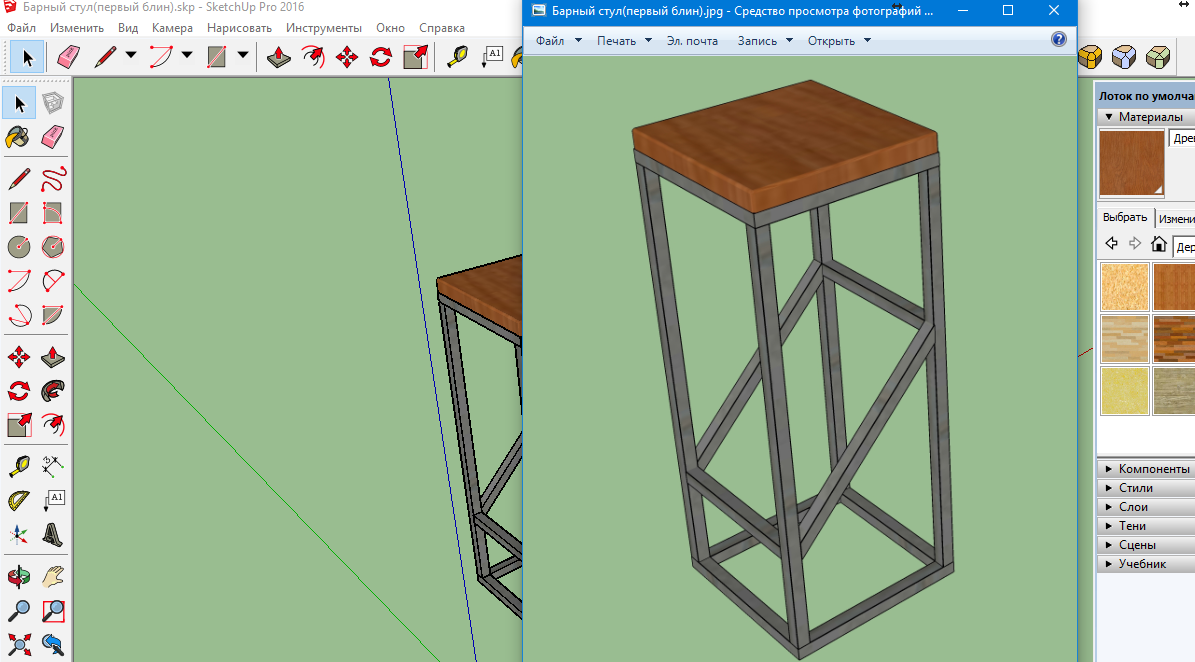Click the Zoom Extents tool
This screenshot has width=1195, height=662.
click(x=19, y=643)
